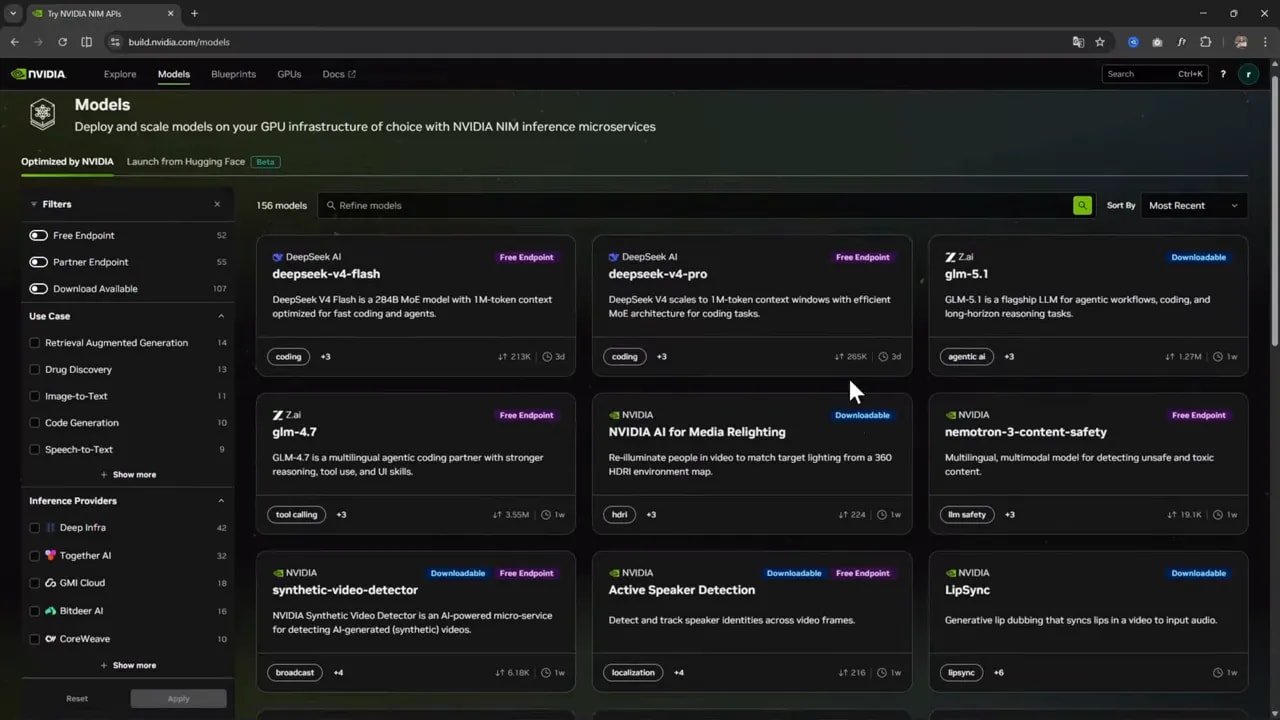1280x720 pixels.
Task: Show more Inference Providers options
Action: coord(128,665)
